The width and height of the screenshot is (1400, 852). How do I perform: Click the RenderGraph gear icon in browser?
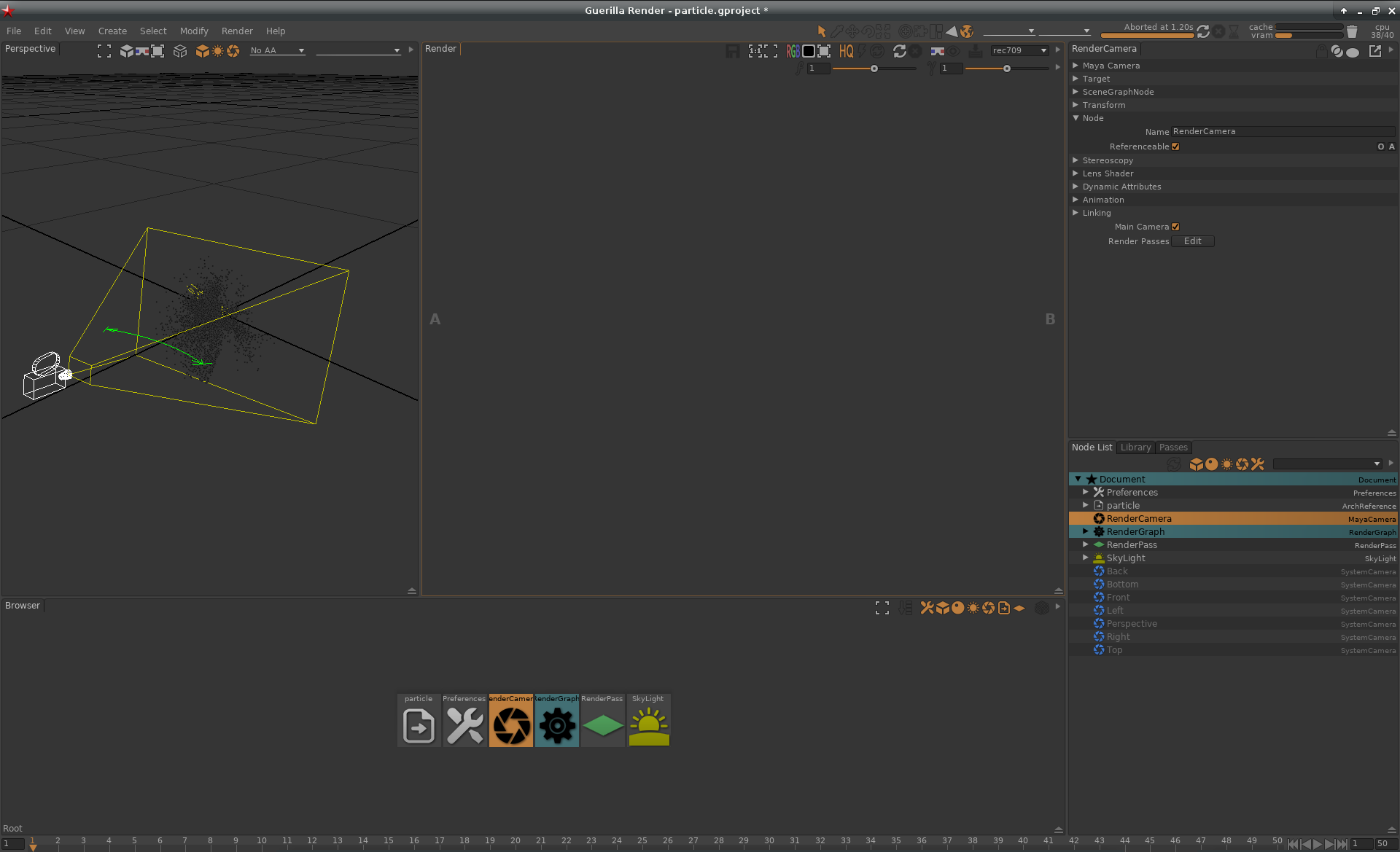click(557, 726)
